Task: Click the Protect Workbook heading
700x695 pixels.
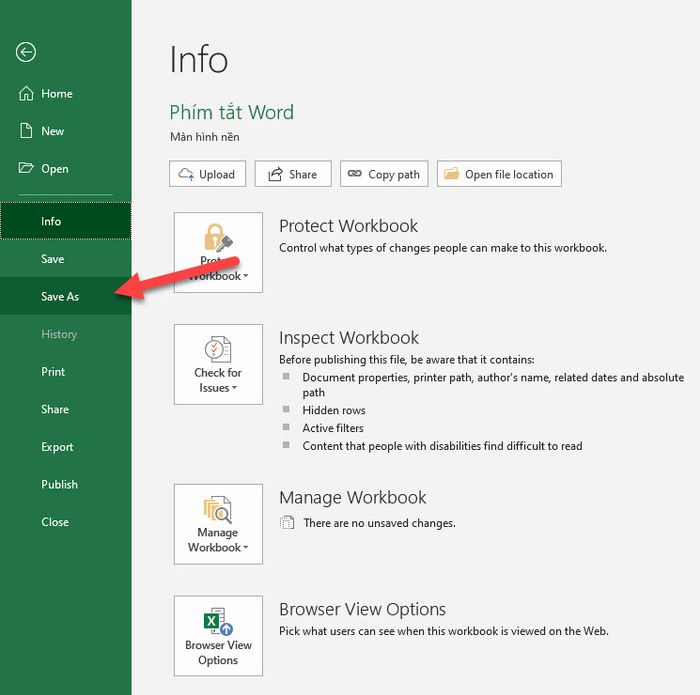Action: [348, 226]
